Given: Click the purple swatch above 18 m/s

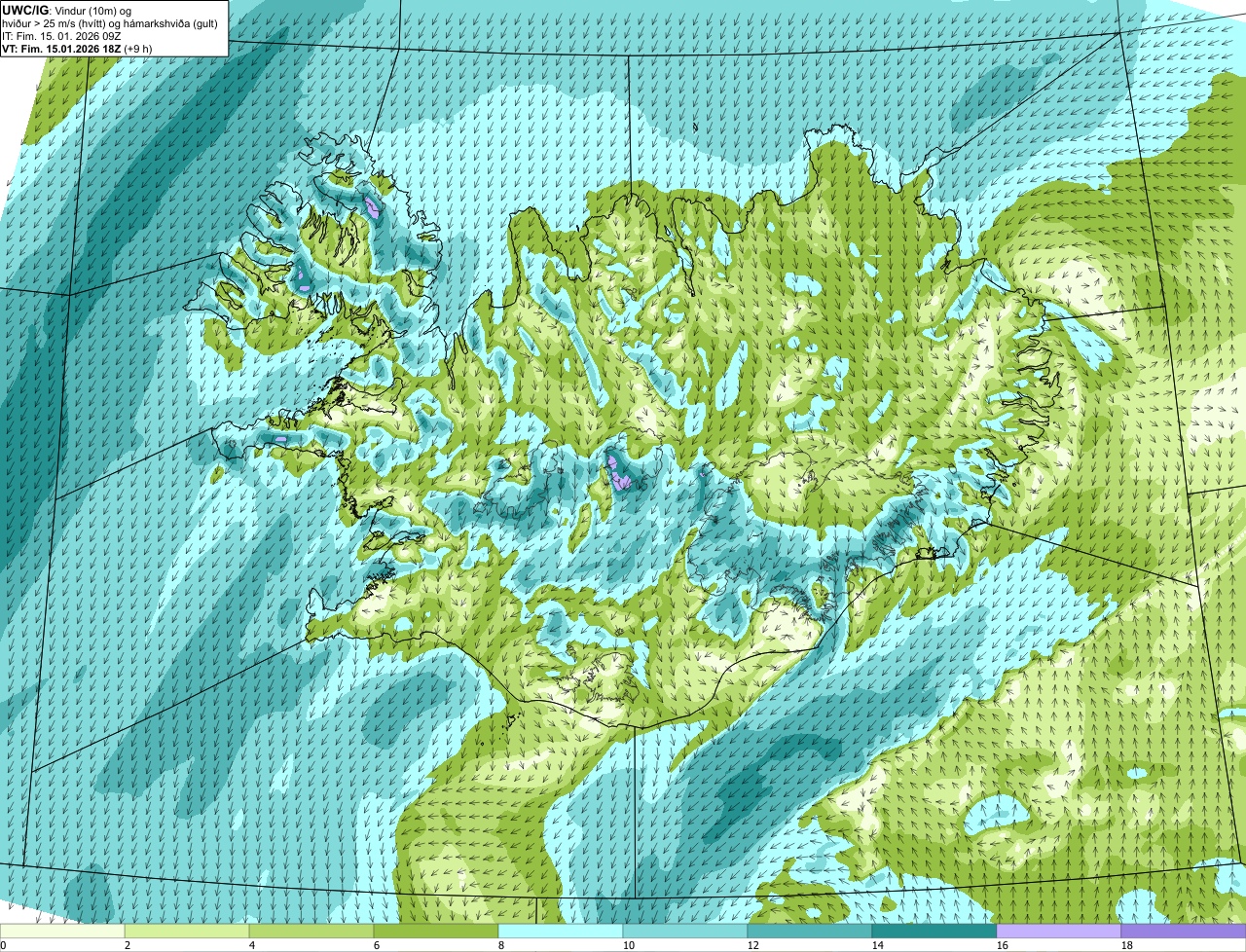Looking at the screenshot, I should pos(1184,932).
